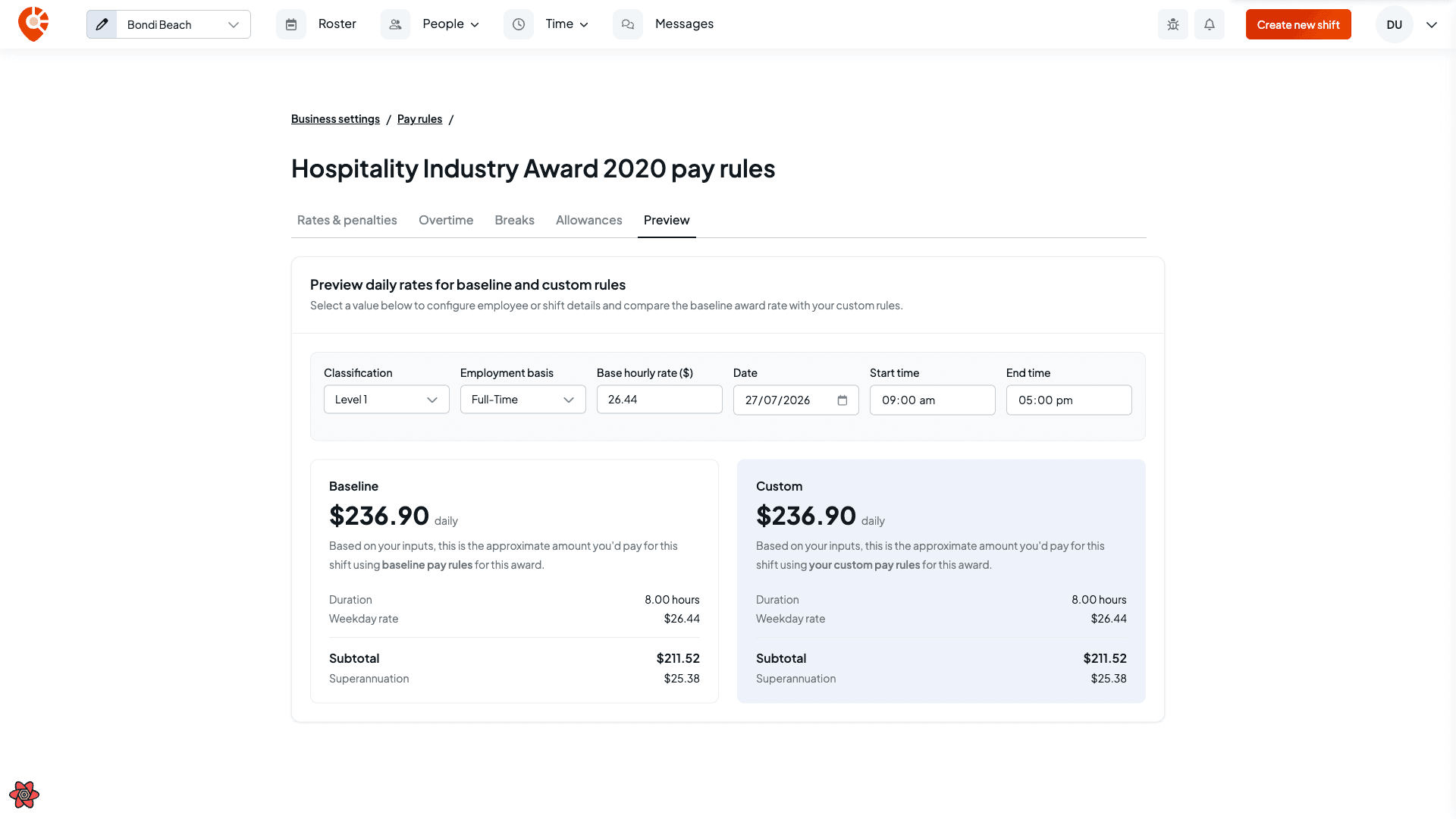Click the Custom Duration 8.00 hours value
The width and height of the screenshot is (1456, 819).
coord(1099,600)
